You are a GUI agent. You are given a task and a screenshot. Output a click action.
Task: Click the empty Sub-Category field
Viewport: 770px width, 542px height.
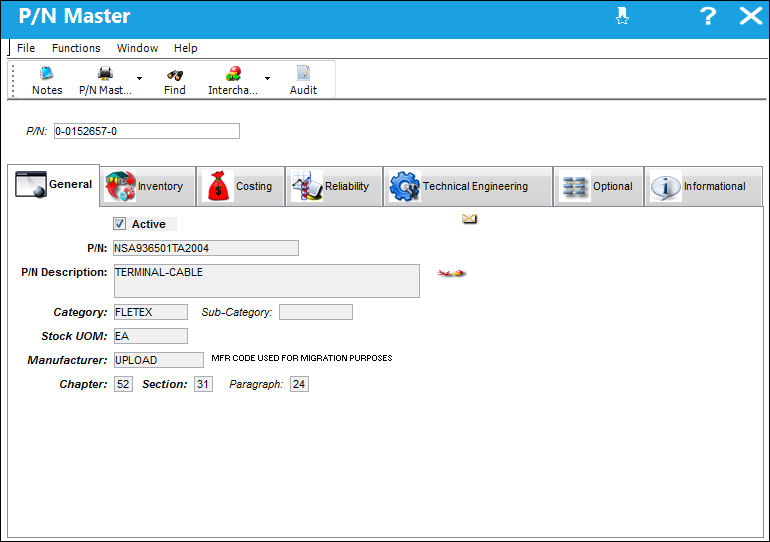(x=316, y=312)
